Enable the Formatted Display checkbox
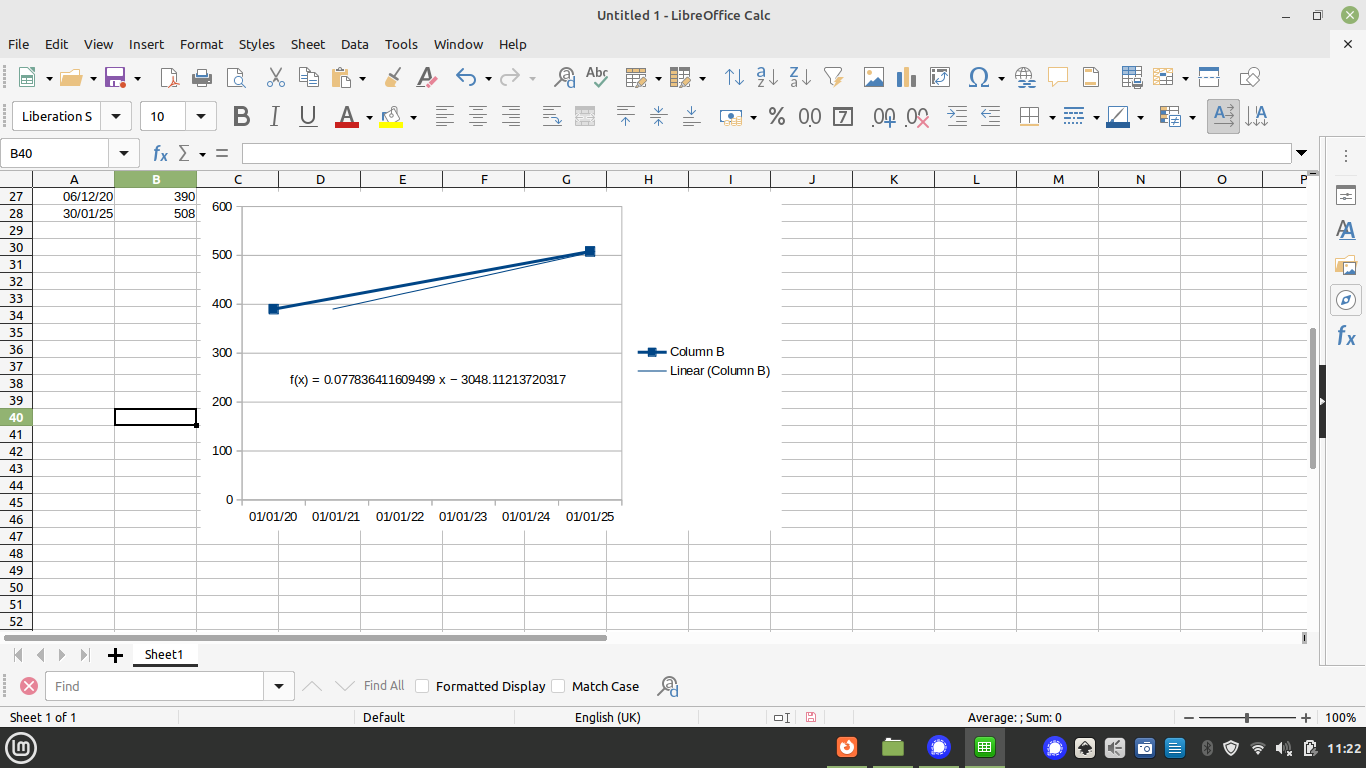 tap(422, 686)
